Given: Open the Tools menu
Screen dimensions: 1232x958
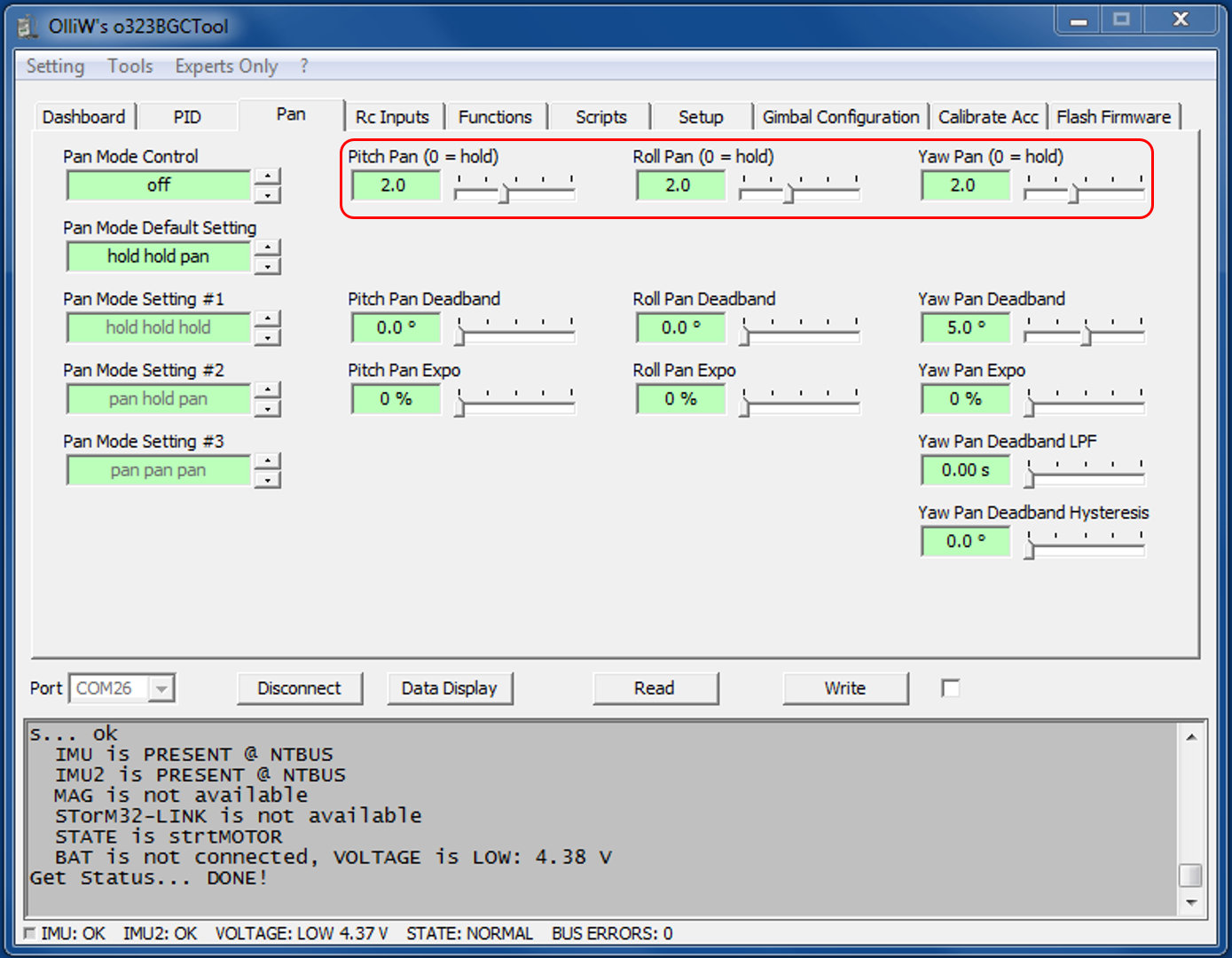Looking at the screenshot, I should point(129,67).
